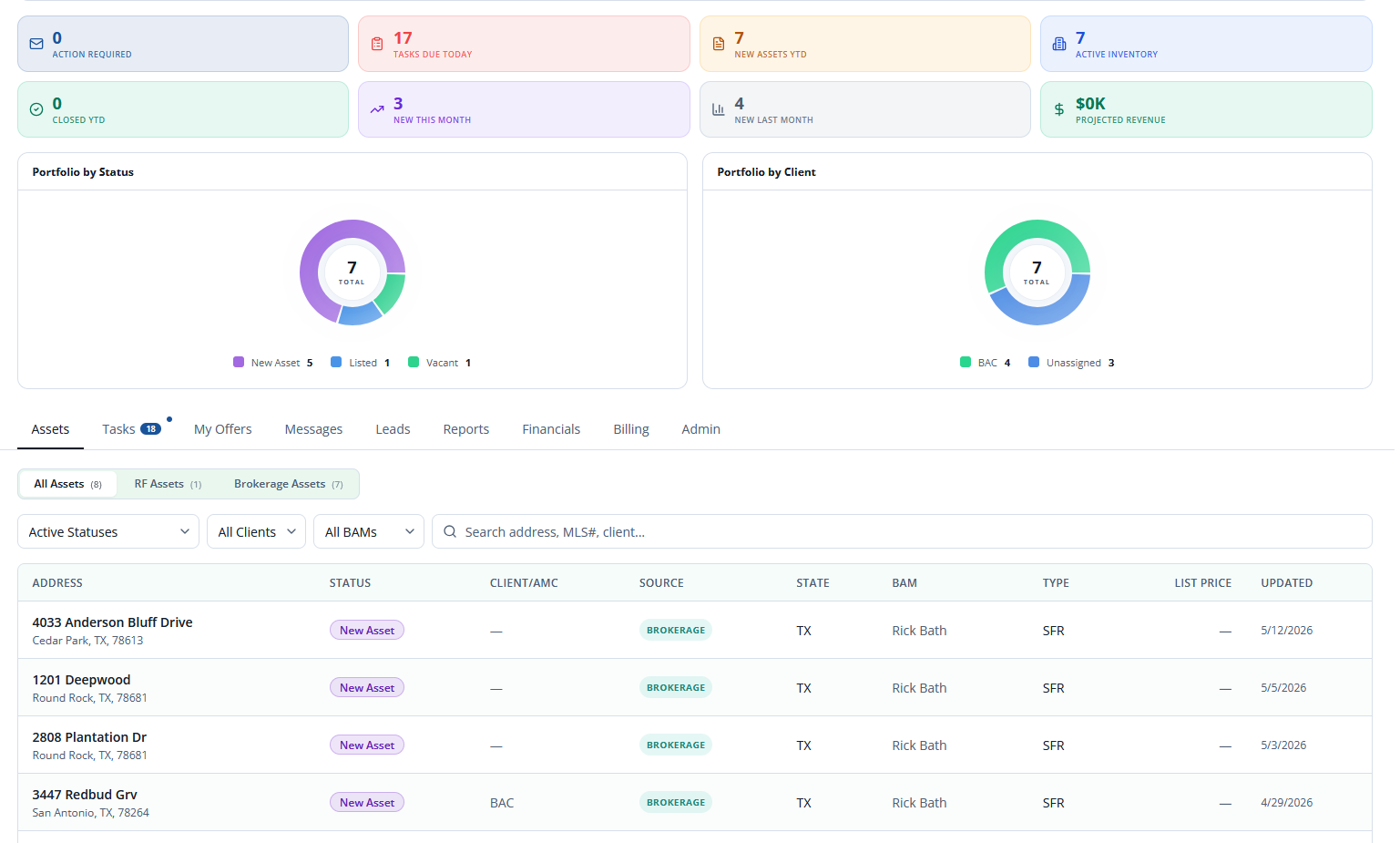Open the Admin tab

(x=700, y=429)
